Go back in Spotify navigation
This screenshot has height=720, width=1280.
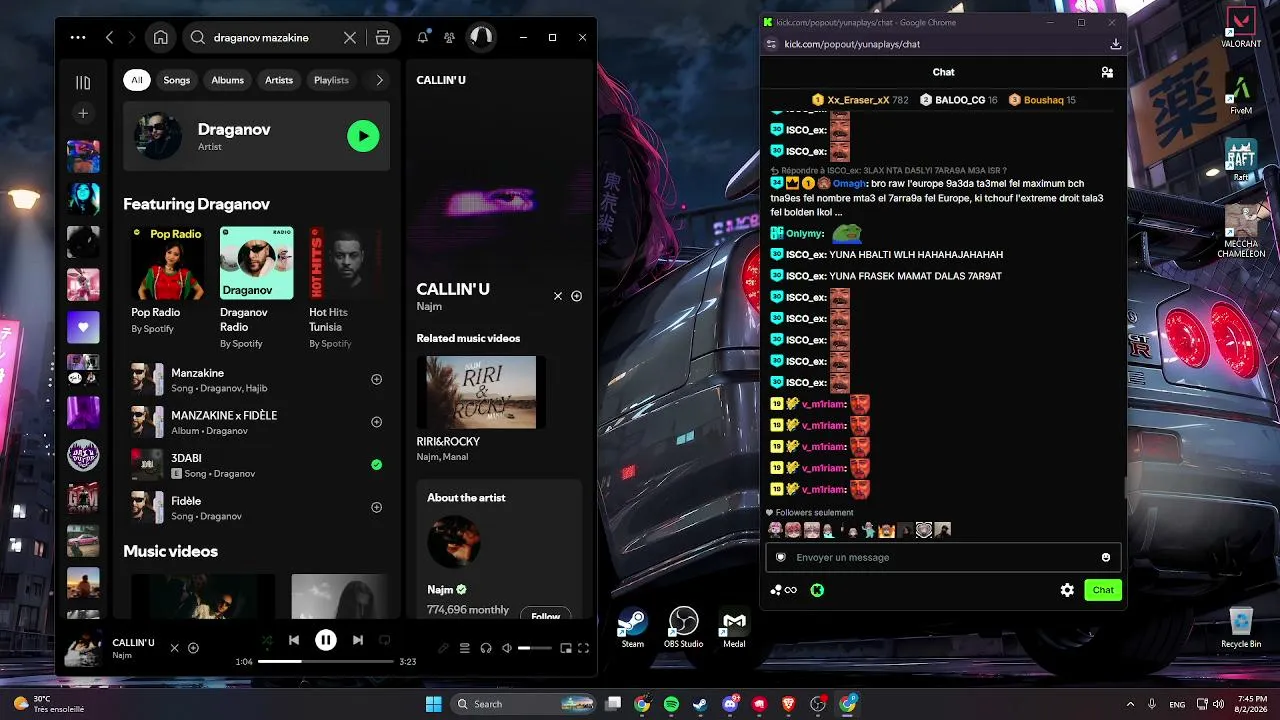[110, 38]
